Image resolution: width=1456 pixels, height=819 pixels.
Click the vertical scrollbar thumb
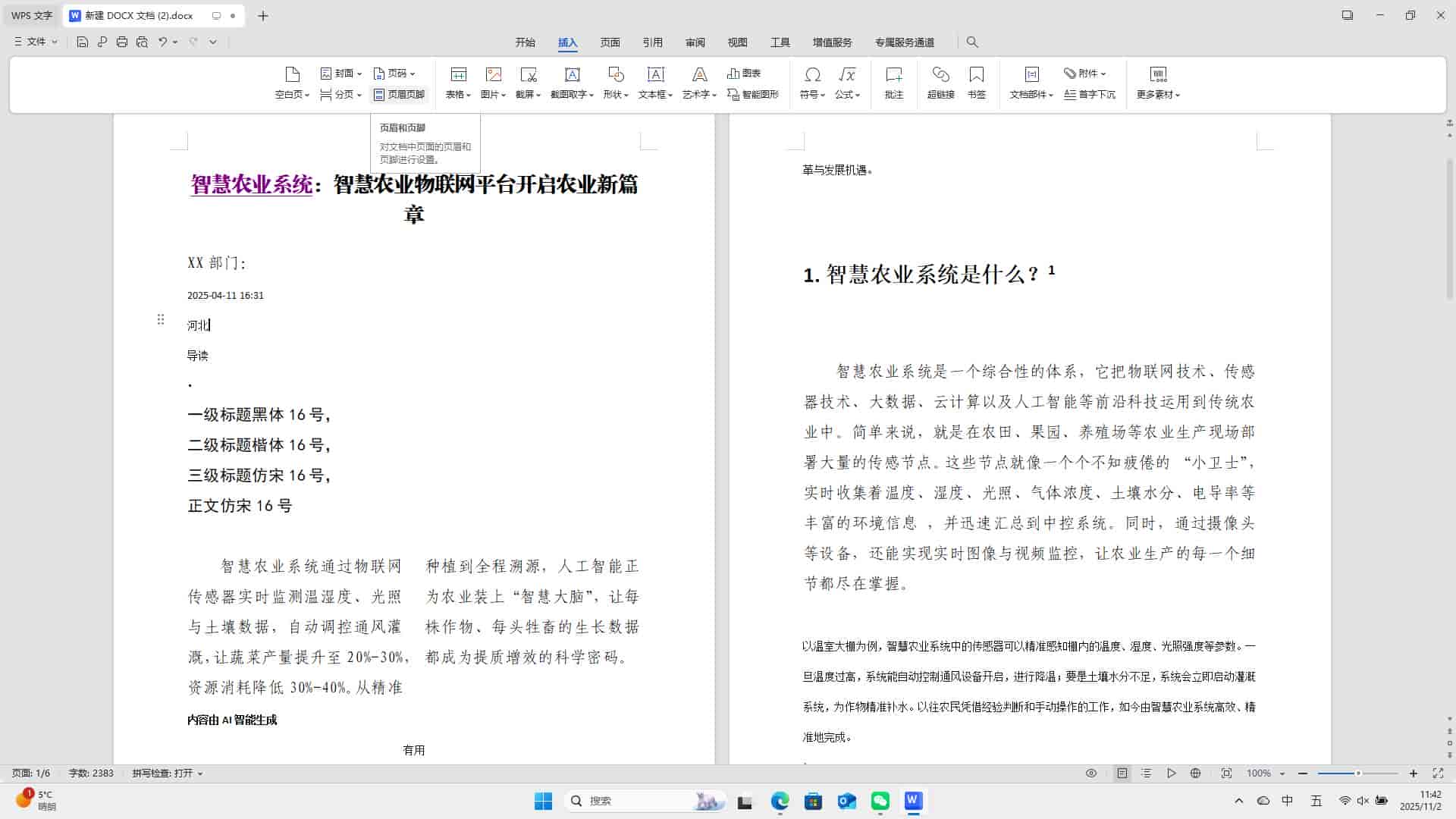tap(1450, 227)
